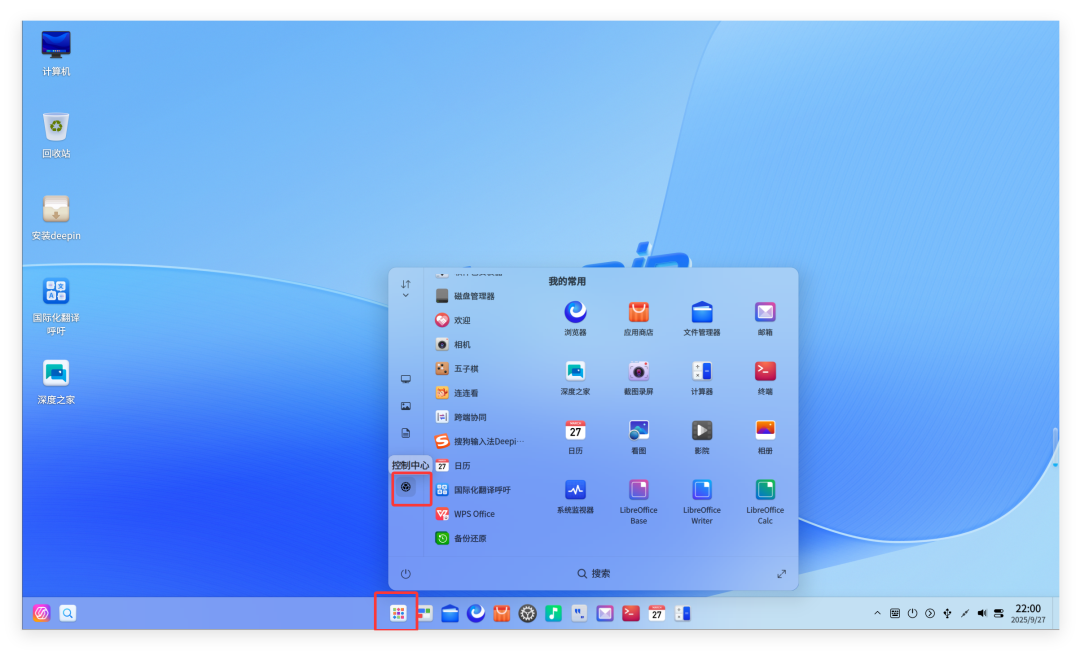Open 浏览器 in launcher favorites grid
The height and width of the screenshot is (651, 1080).
tap(575, 318)
